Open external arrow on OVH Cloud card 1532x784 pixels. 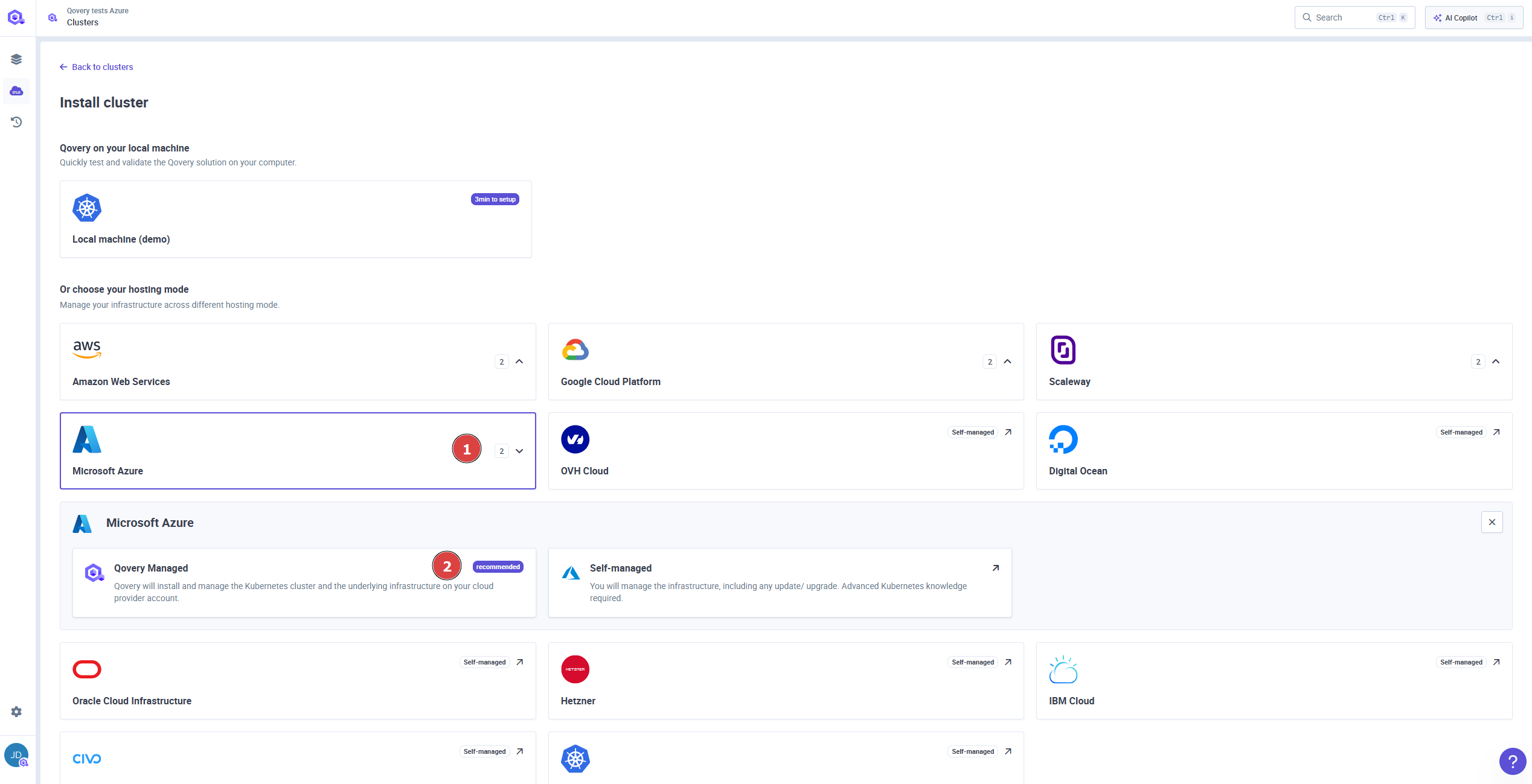click(x=1008, y=432)
